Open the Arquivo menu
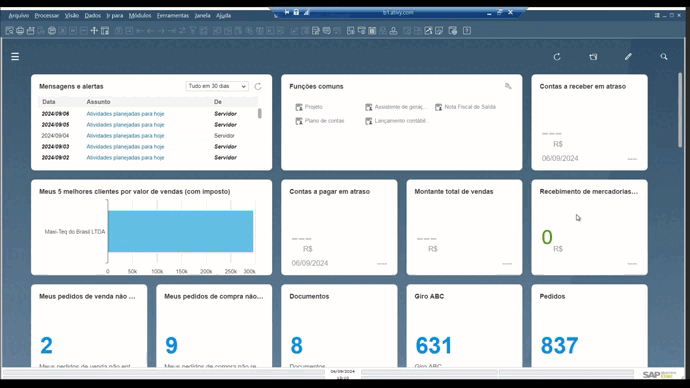Image resolution: width=690 pixels, height=388 pixels. [x=18, y=15]
